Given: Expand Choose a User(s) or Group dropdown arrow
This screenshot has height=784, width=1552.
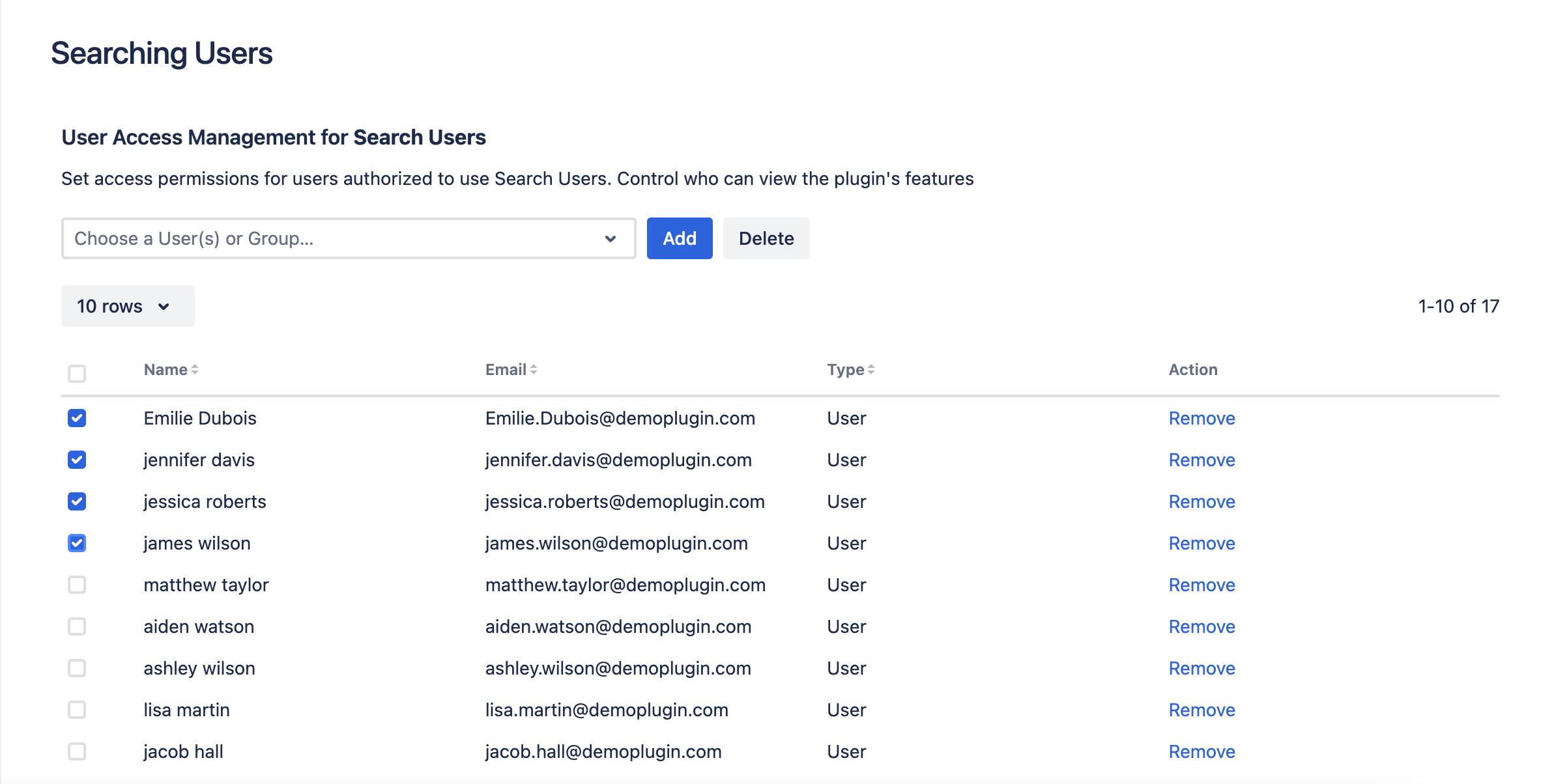Looking at the screenshot, I should tap(611, 238).
